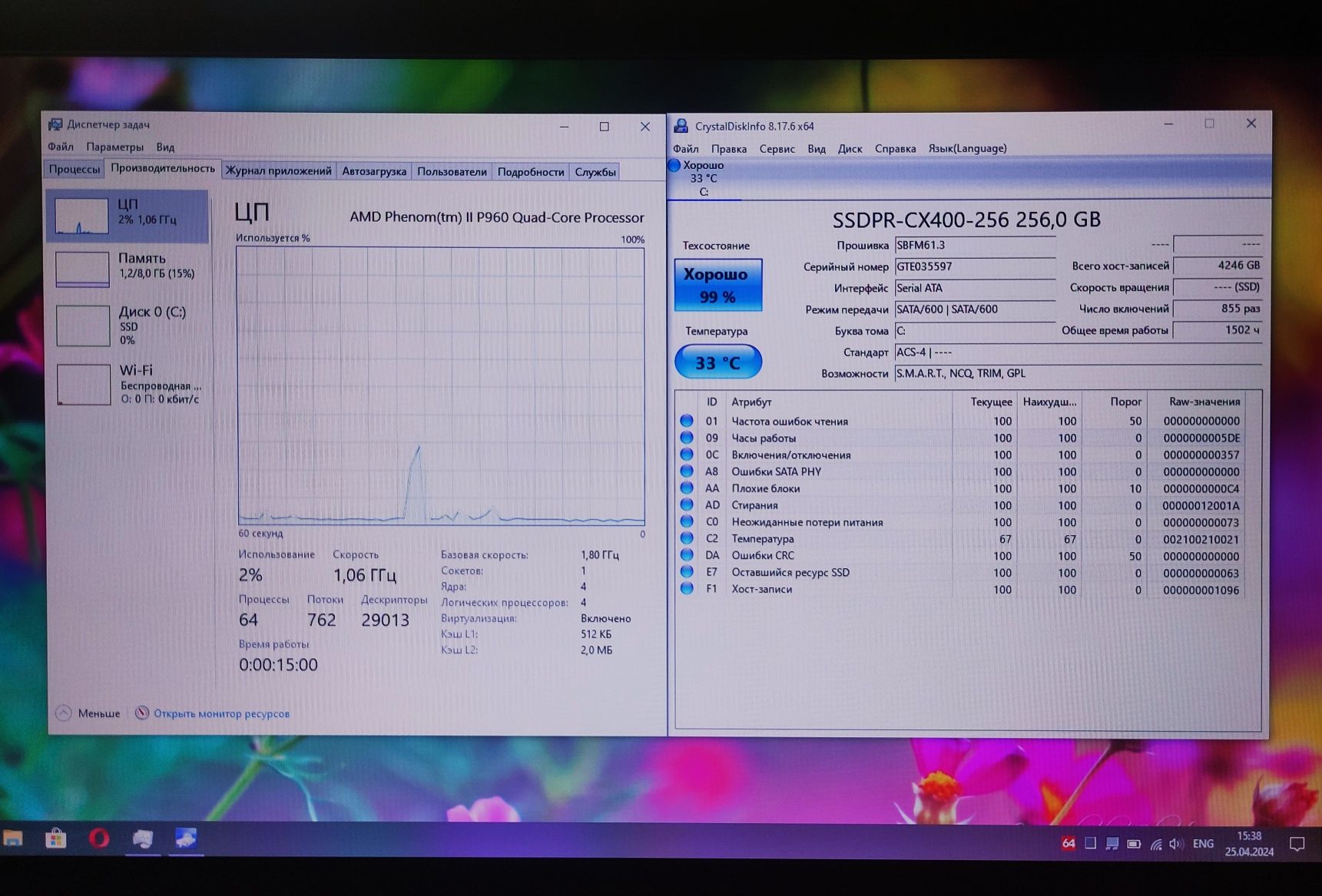Viewport: 1322px width, 896px height.
Task: Select the ЦП performance sidebar item
Action: coord(128,216)
